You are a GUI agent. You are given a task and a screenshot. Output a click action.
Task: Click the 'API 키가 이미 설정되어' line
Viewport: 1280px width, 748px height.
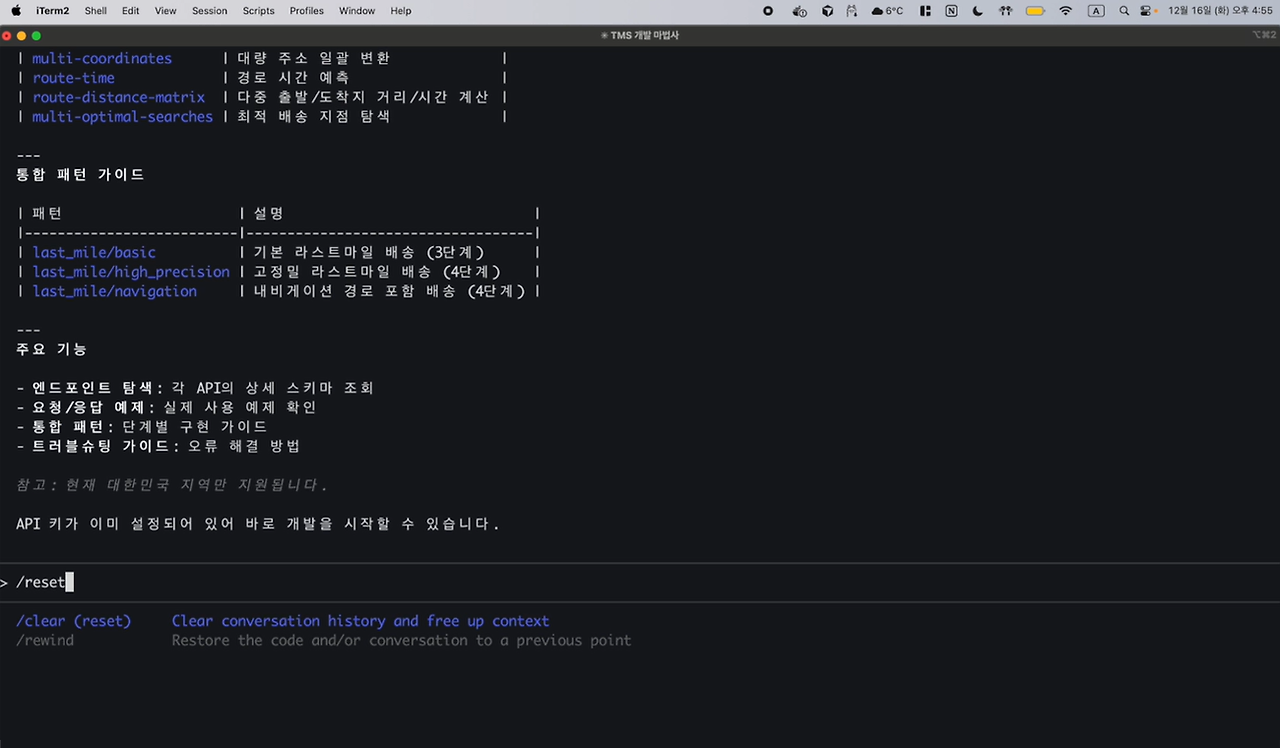click(x=258, y=524)
